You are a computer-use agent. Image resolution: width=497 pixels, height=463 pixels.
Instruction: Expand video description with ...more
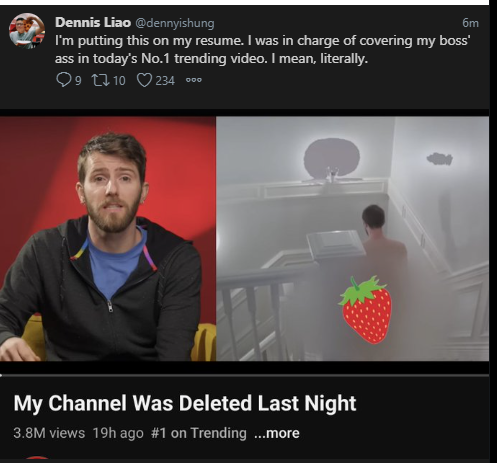point(277,433)
